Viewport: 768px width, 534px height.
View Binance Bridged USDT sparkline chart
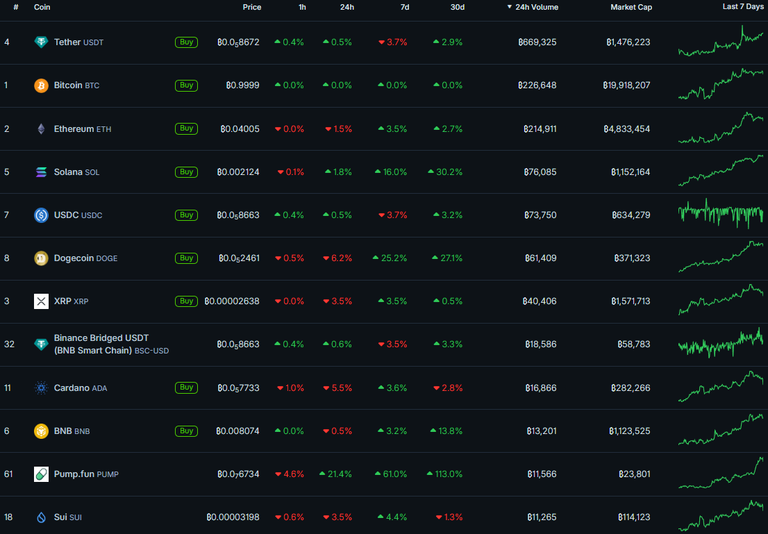[x=720, y=343]
